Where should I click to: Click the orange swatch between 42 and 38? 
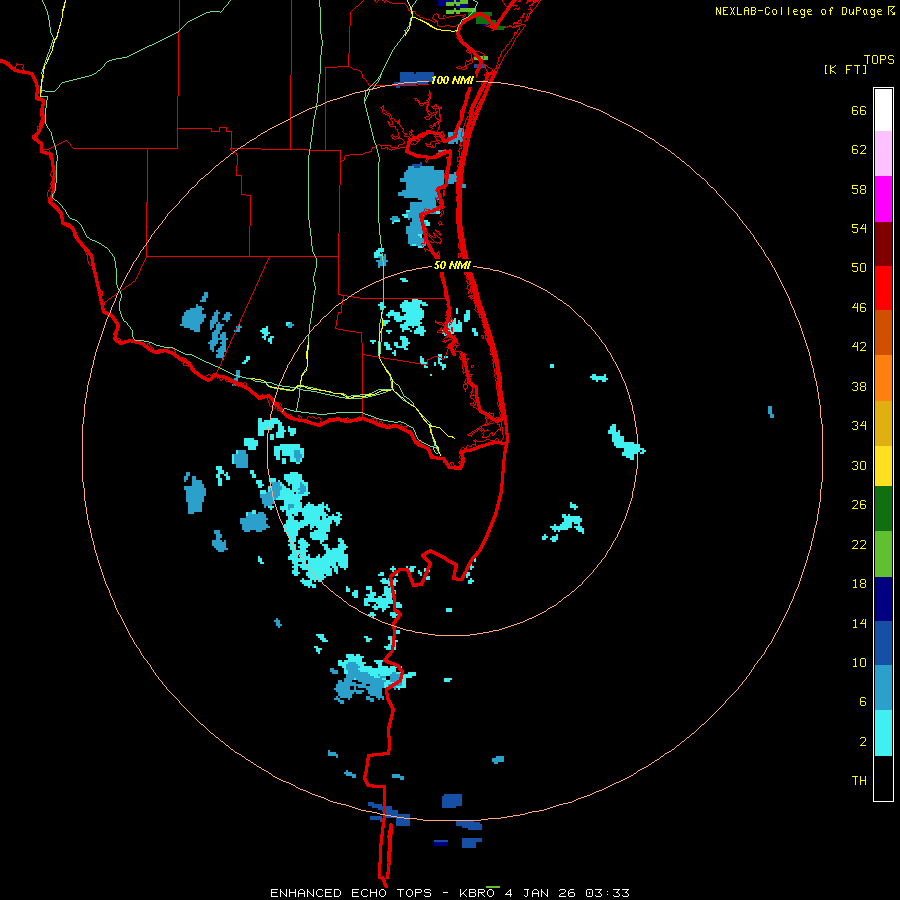click(x=883, y=378)
